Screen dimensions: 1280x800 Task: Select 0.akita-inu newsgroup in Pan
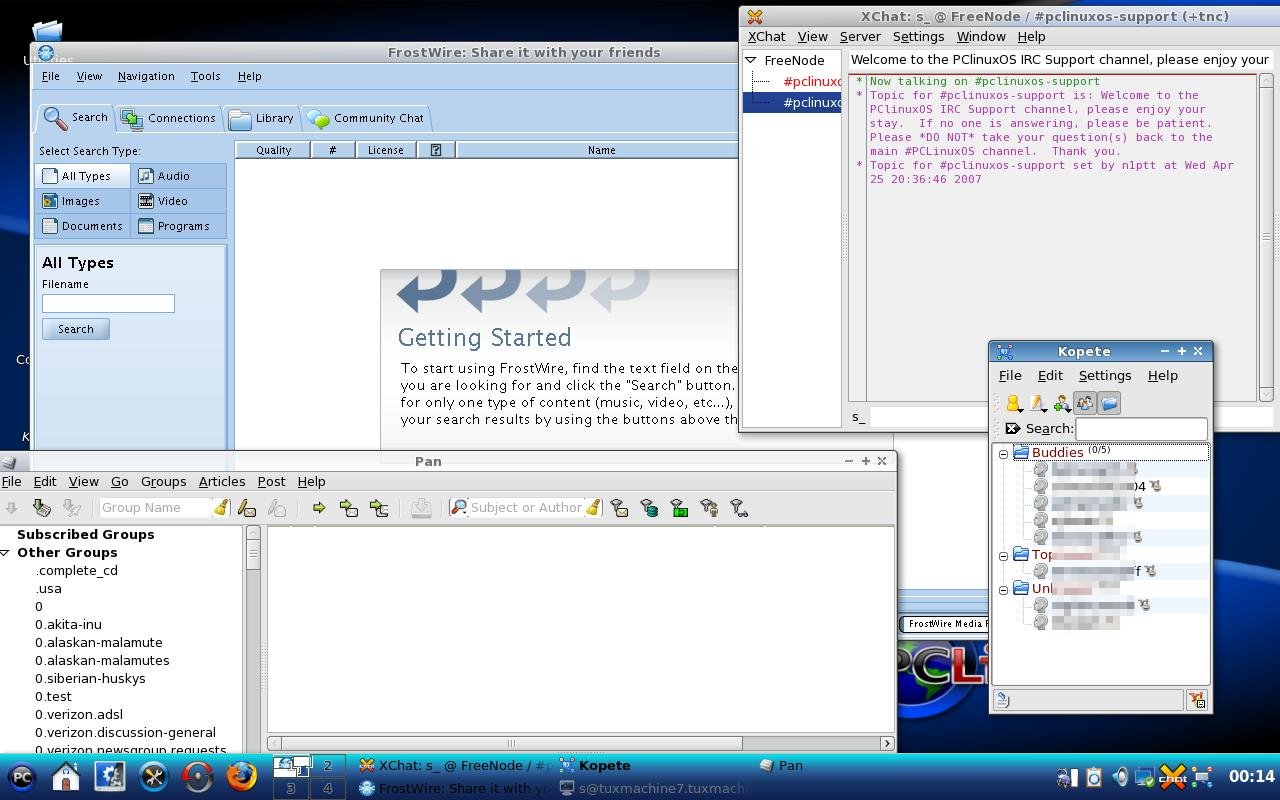(68, 624)
